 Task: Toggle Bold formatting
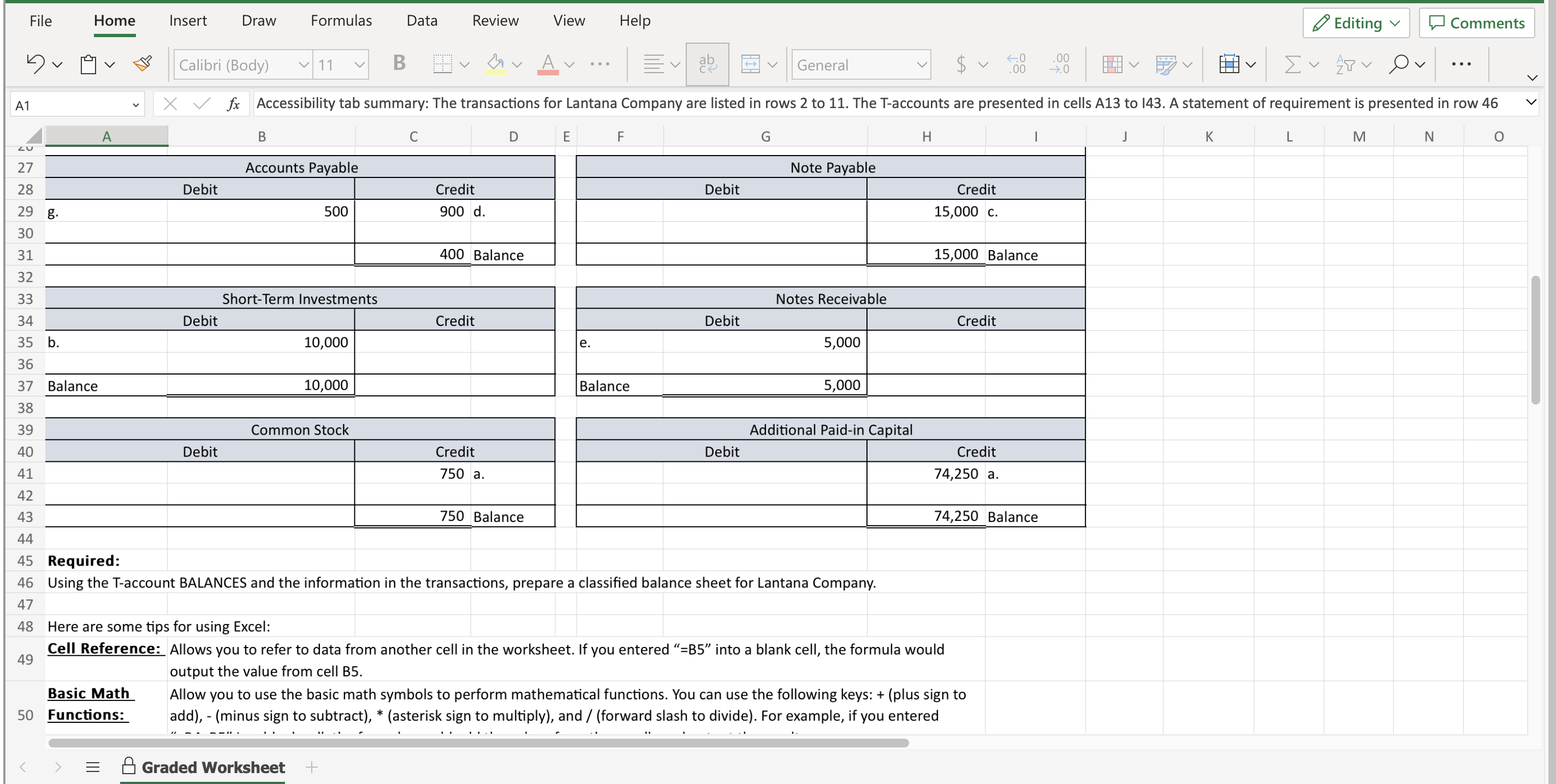399,63
